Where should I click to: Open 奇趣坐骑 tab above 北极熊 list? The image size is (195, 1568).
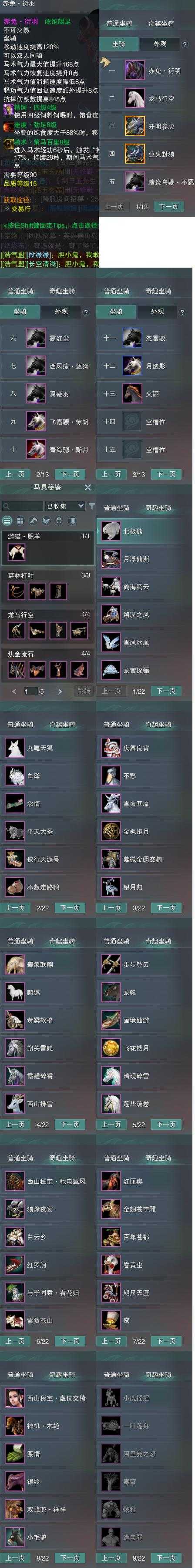pos(158,507)
